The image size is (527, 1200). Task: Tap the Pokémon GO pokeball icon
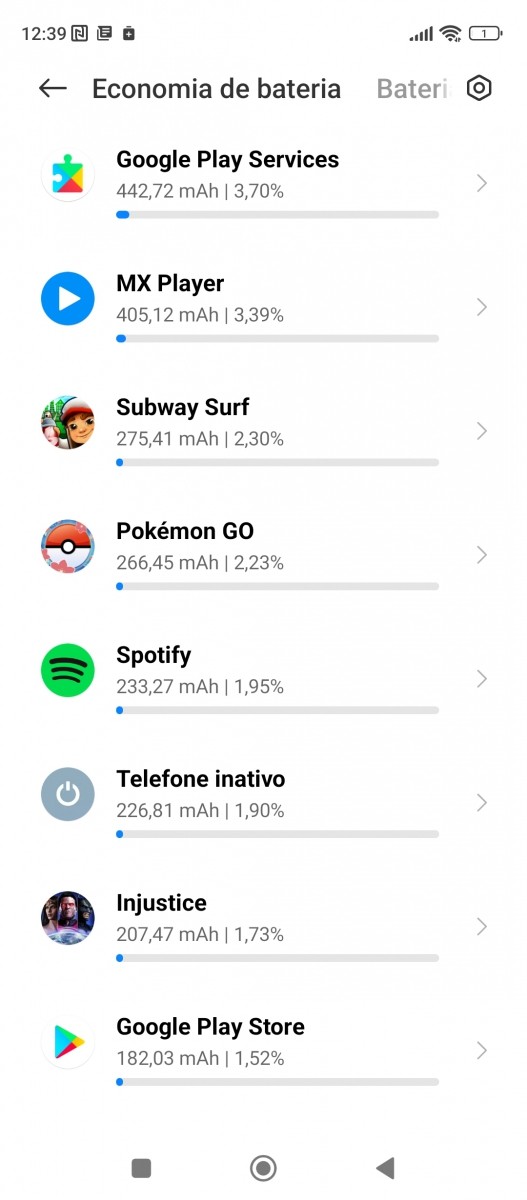(68, 546)
